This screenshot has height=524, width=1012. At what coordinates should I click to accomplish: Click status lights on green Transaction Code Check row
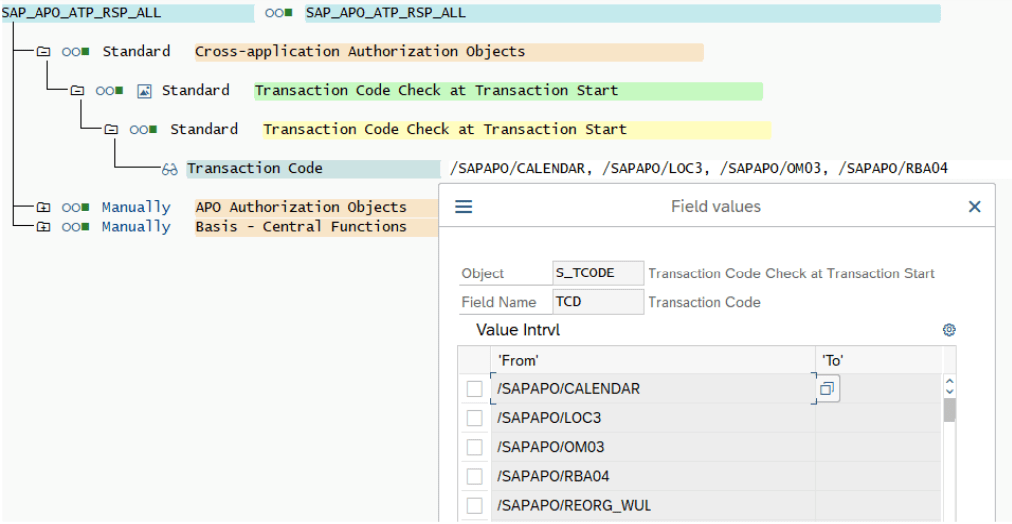(x=109, y=91)
